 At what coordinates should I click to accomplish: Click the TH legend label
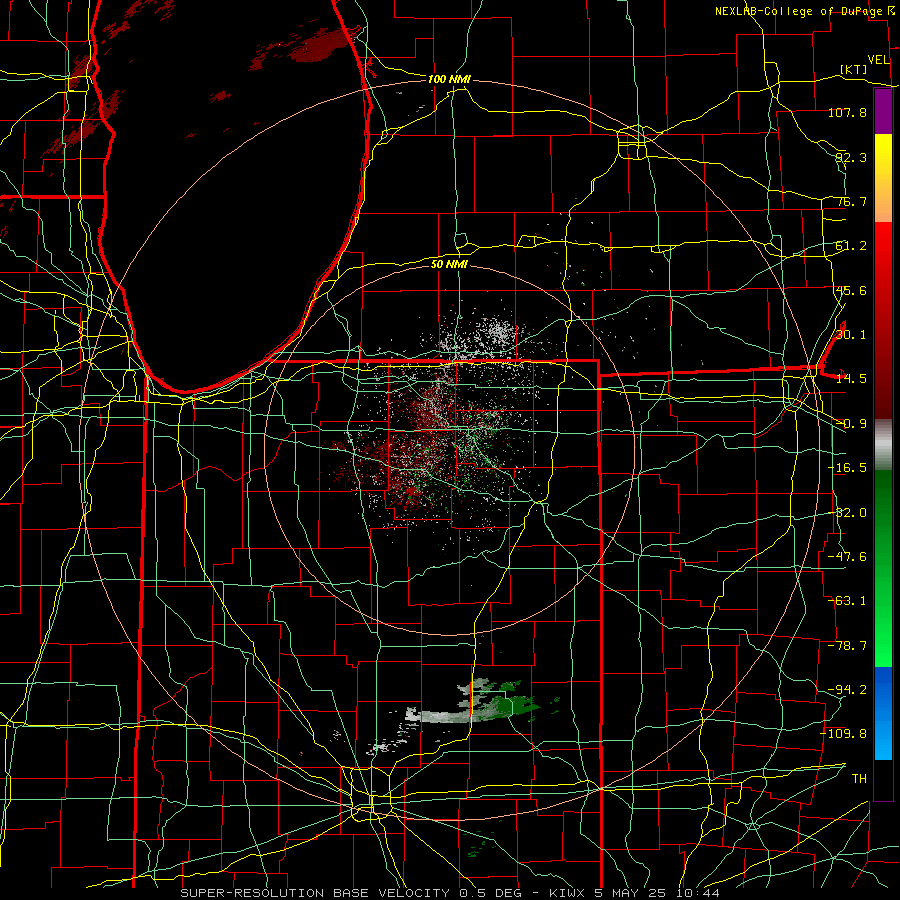[x=859, y=779]
